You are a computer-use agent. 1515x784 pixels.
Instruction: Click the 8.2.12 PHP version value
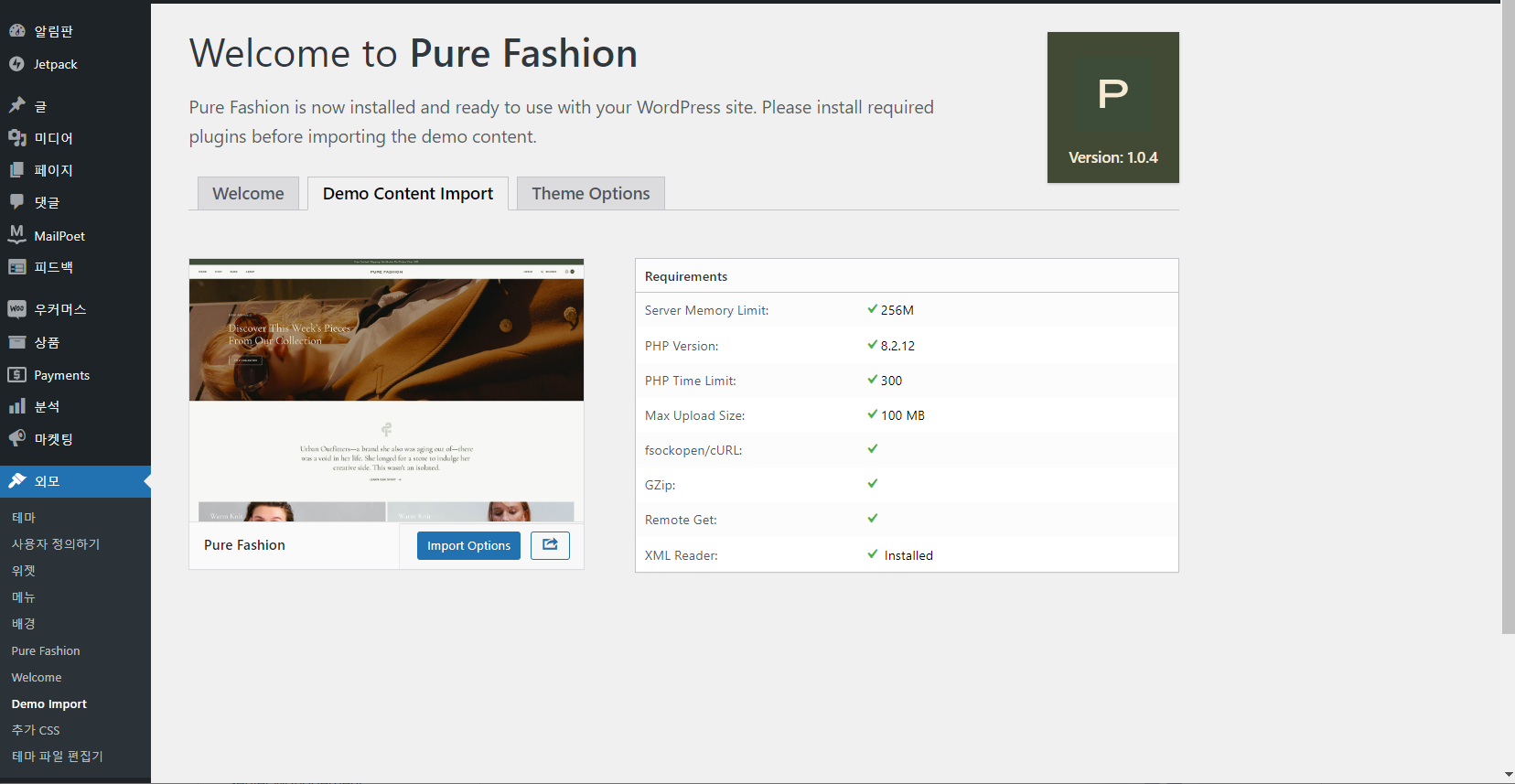(x=897, y=346)
